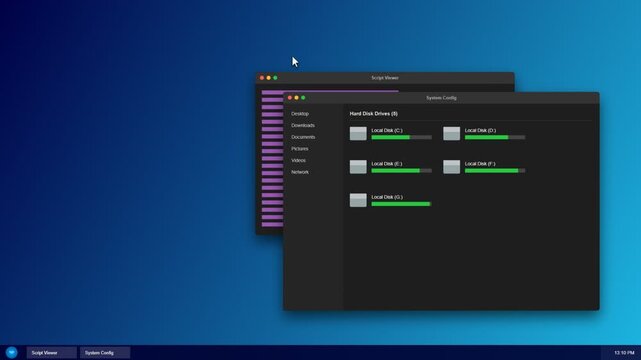Viewport: 641px width, 360px height.
Task: Select Desktop in System Config sidebar
Action: tap(300, 114)
